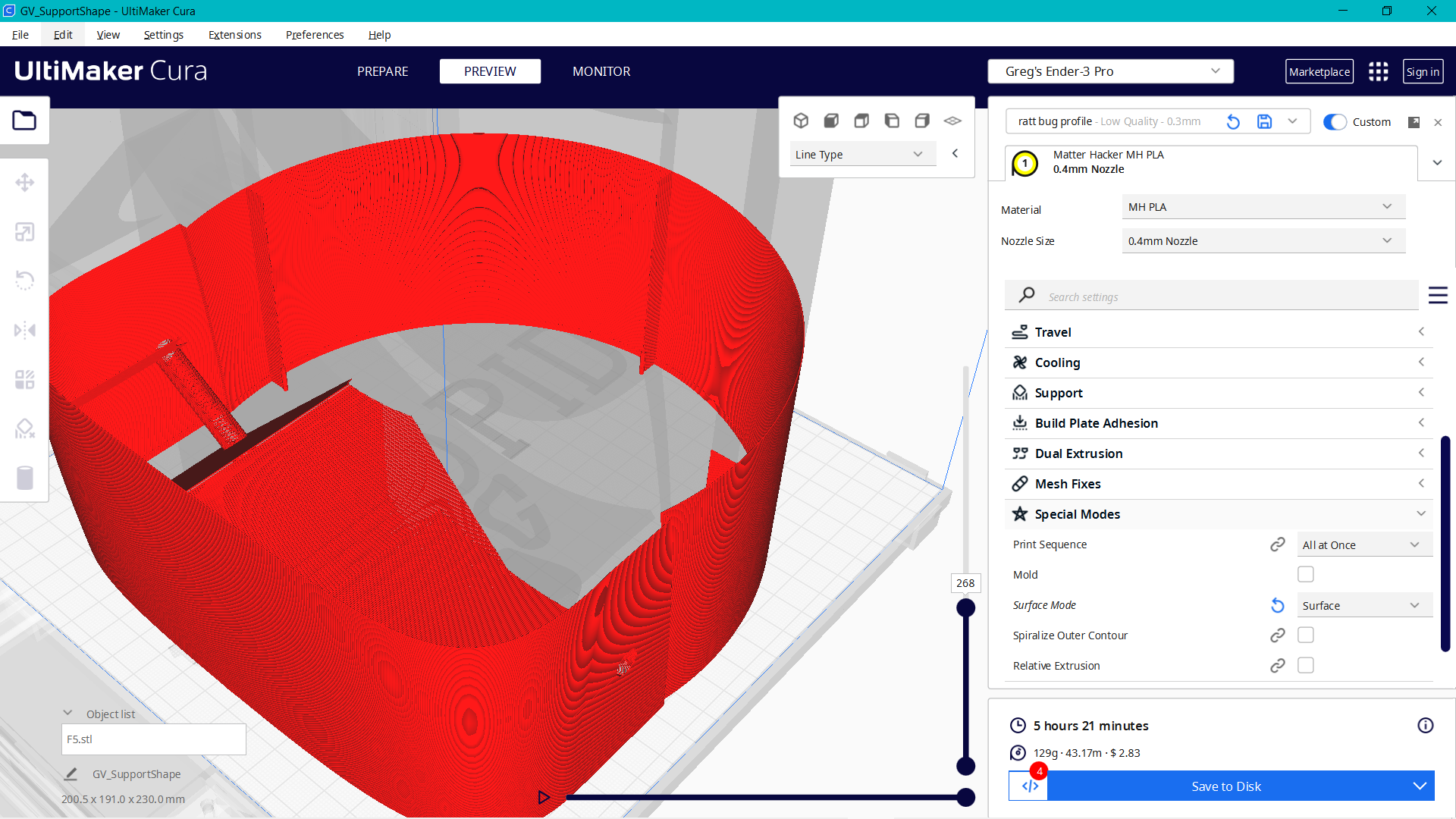Switch camera to Front view preset
Viewport: 1456px width, 819px height.
[x=831, y=121]
